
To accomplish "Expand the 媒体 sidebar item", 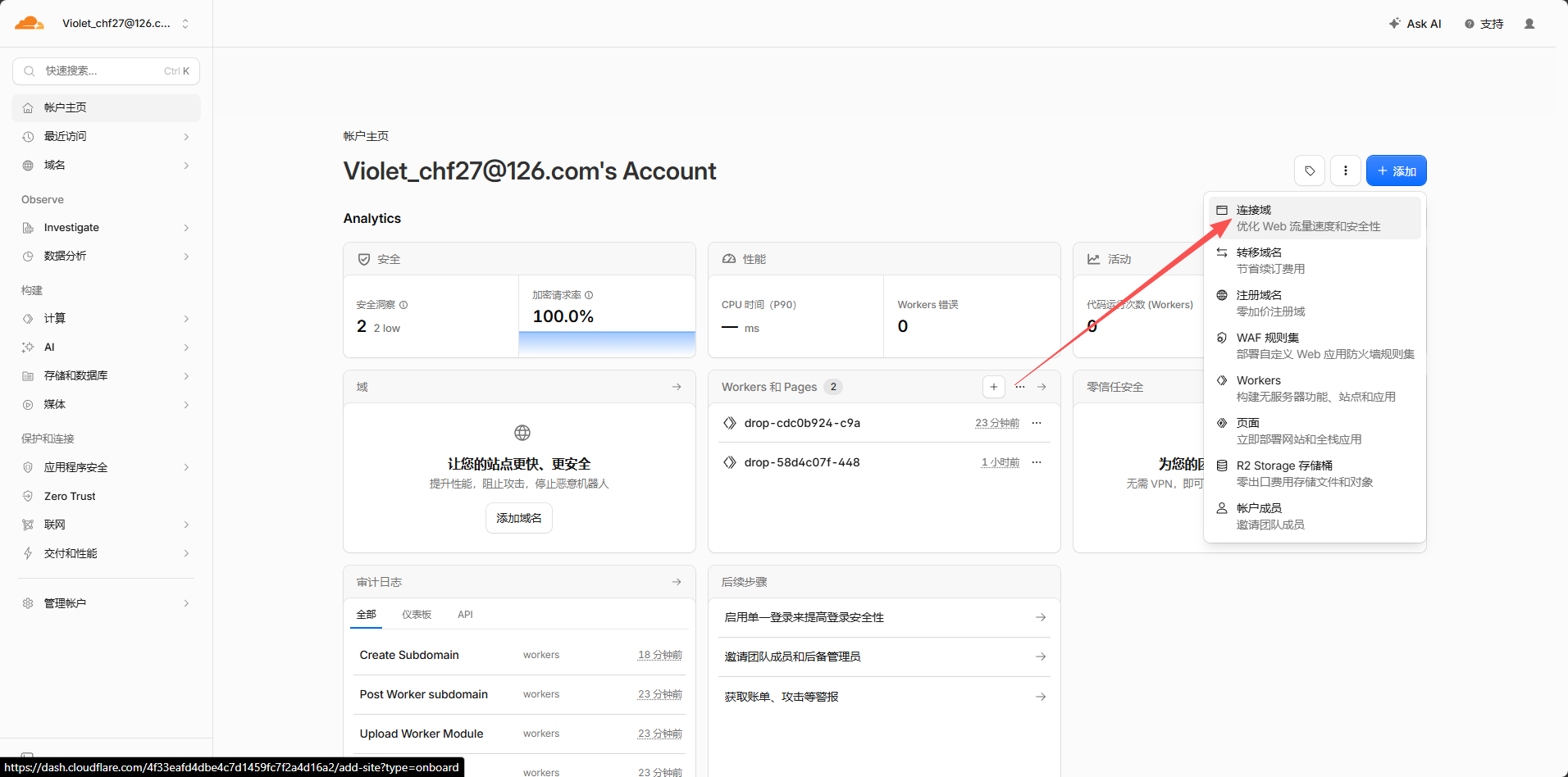I will tap(106, 404).
